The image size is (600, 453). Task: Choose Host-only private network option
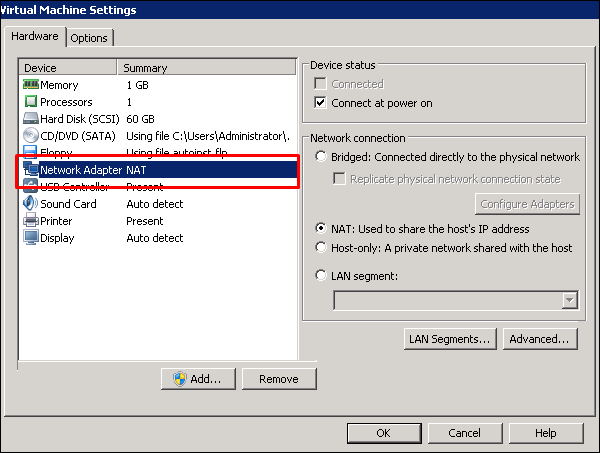tap(321, 248)
